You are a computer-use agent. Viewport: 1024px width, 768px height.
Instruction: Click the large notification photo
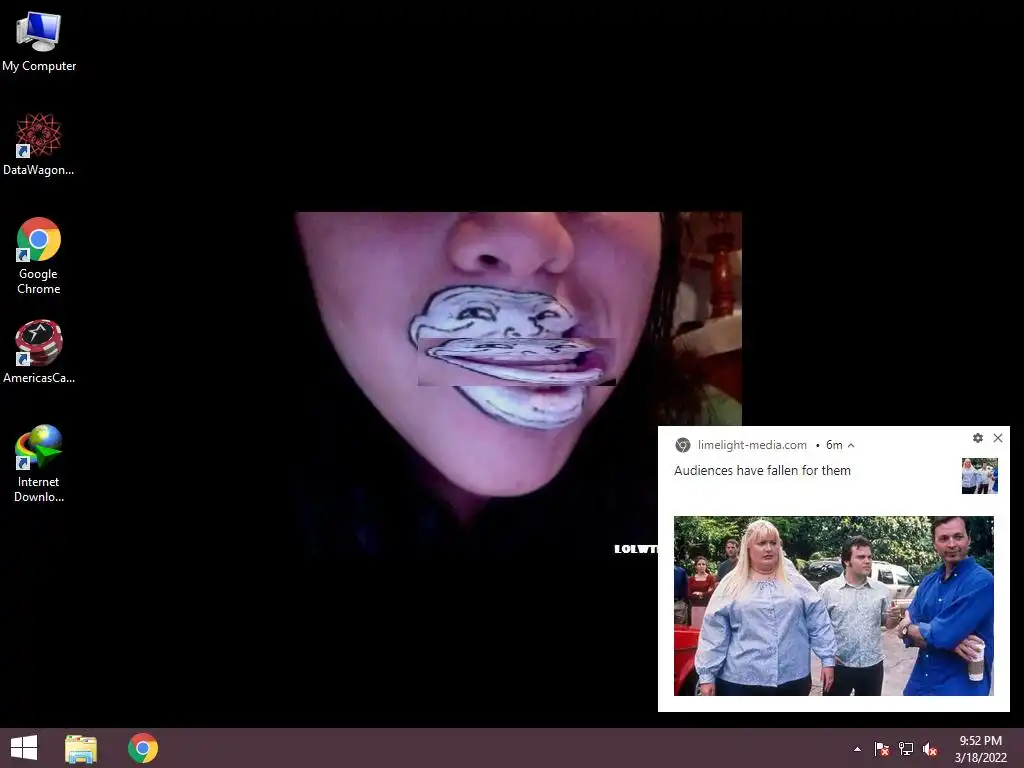click(x=834, y=606)
